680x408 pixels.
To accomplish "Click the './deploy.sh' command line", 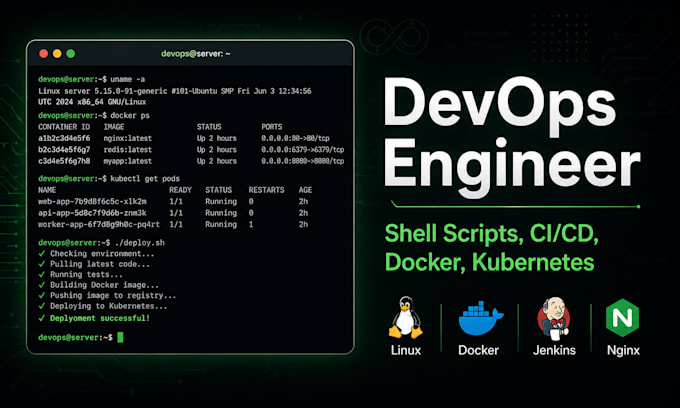I will pos(101,243).
